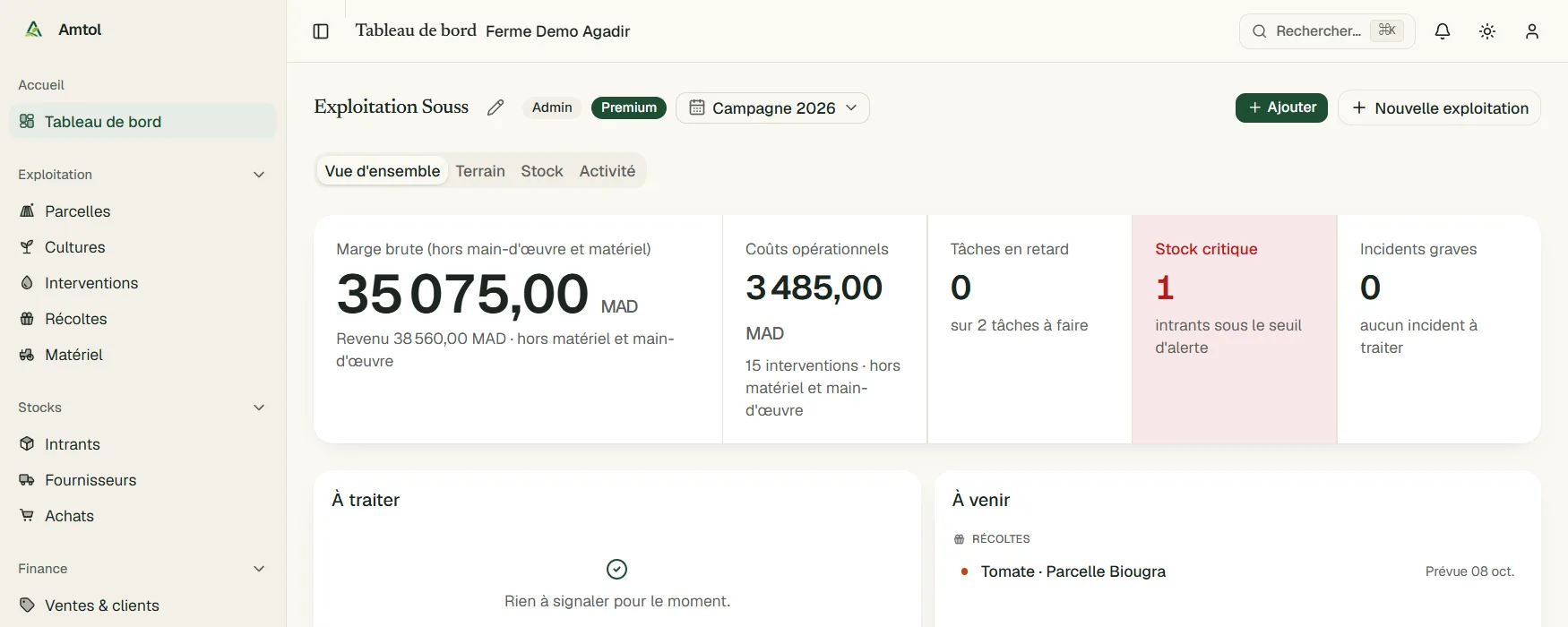Switch to the Activité tab
The width and height of the screenshot is (1568, 627).
click(607, 171)
